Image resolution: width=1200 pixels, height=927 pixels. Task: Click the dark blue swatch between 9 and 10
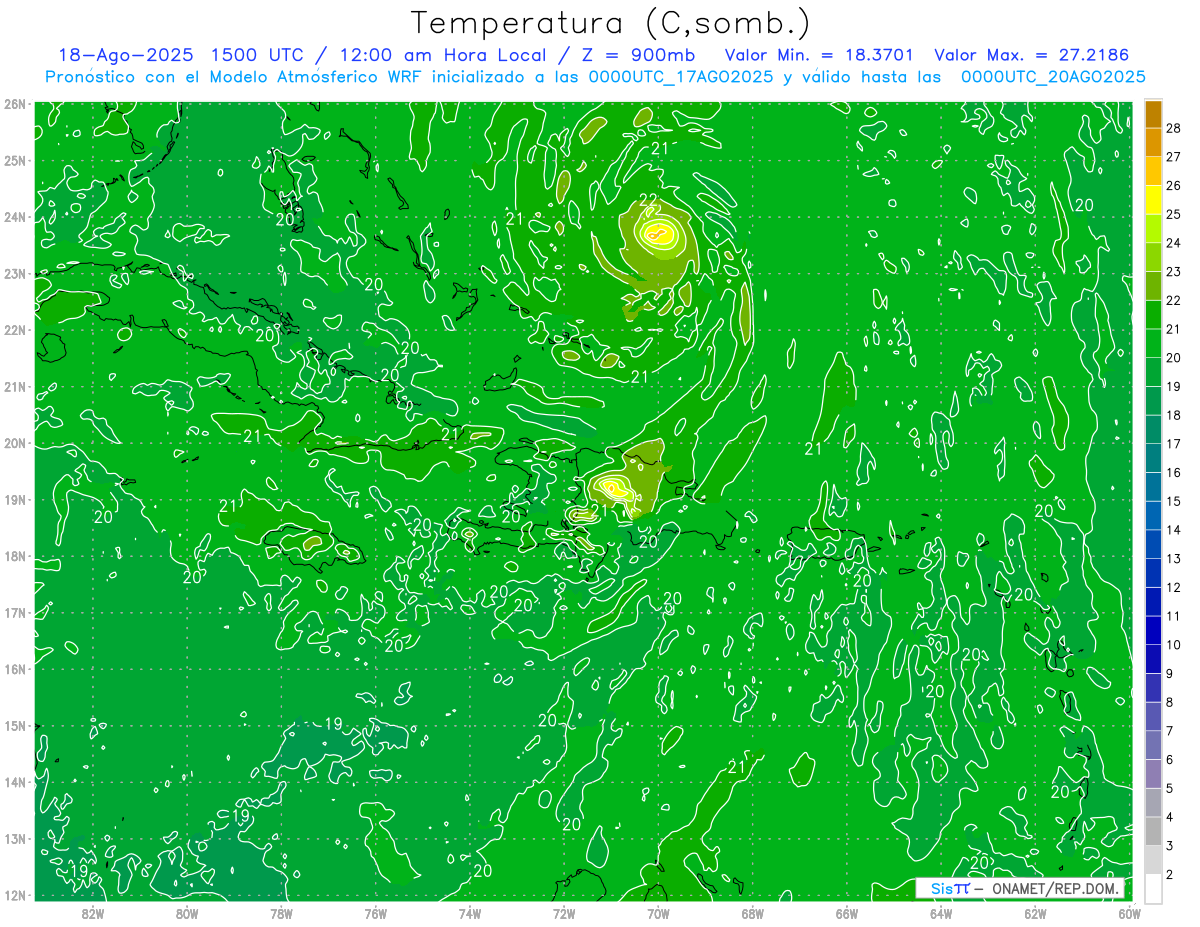click(1153, 660)
